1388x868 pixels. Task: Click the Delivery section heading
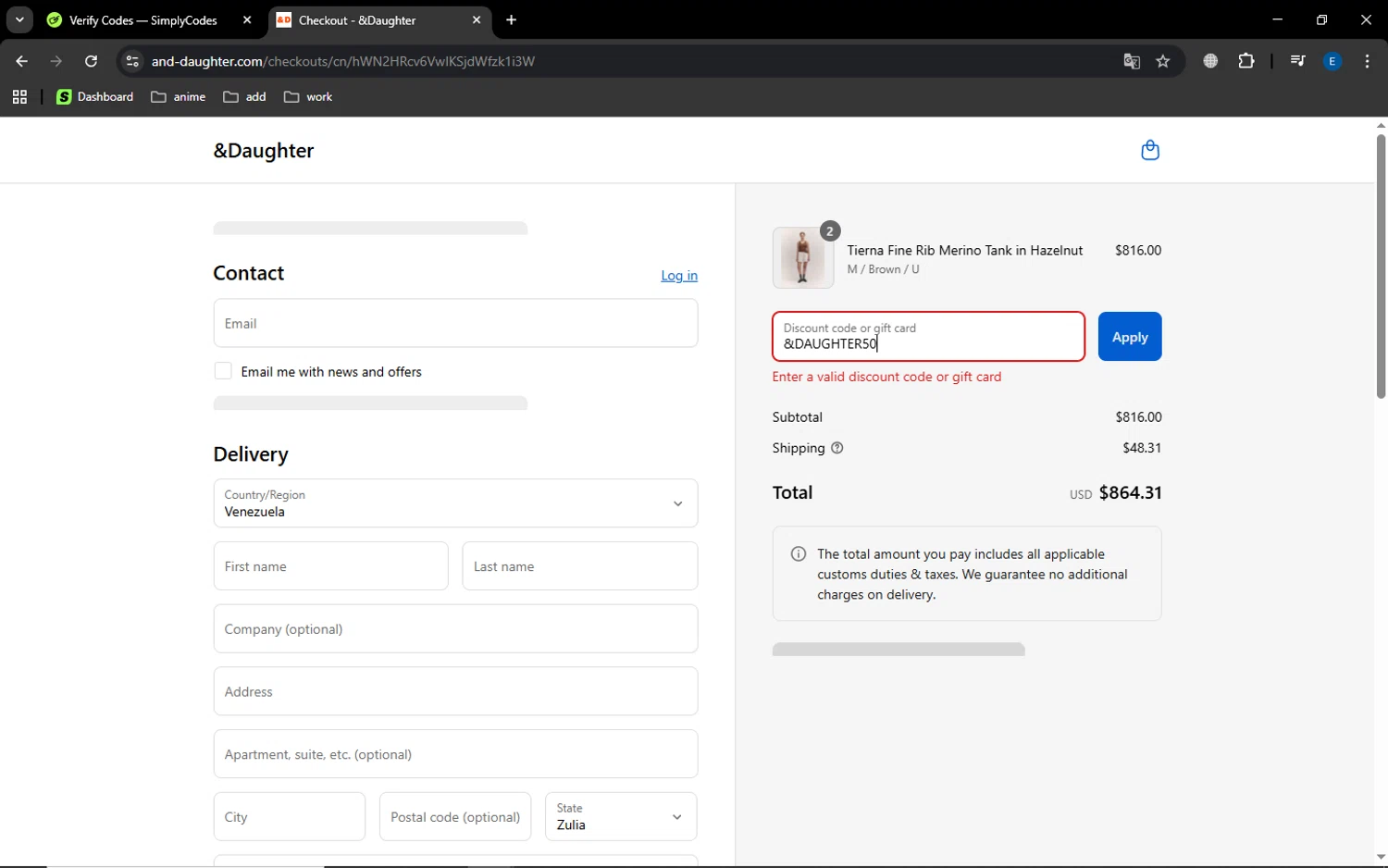coord(251,454)
